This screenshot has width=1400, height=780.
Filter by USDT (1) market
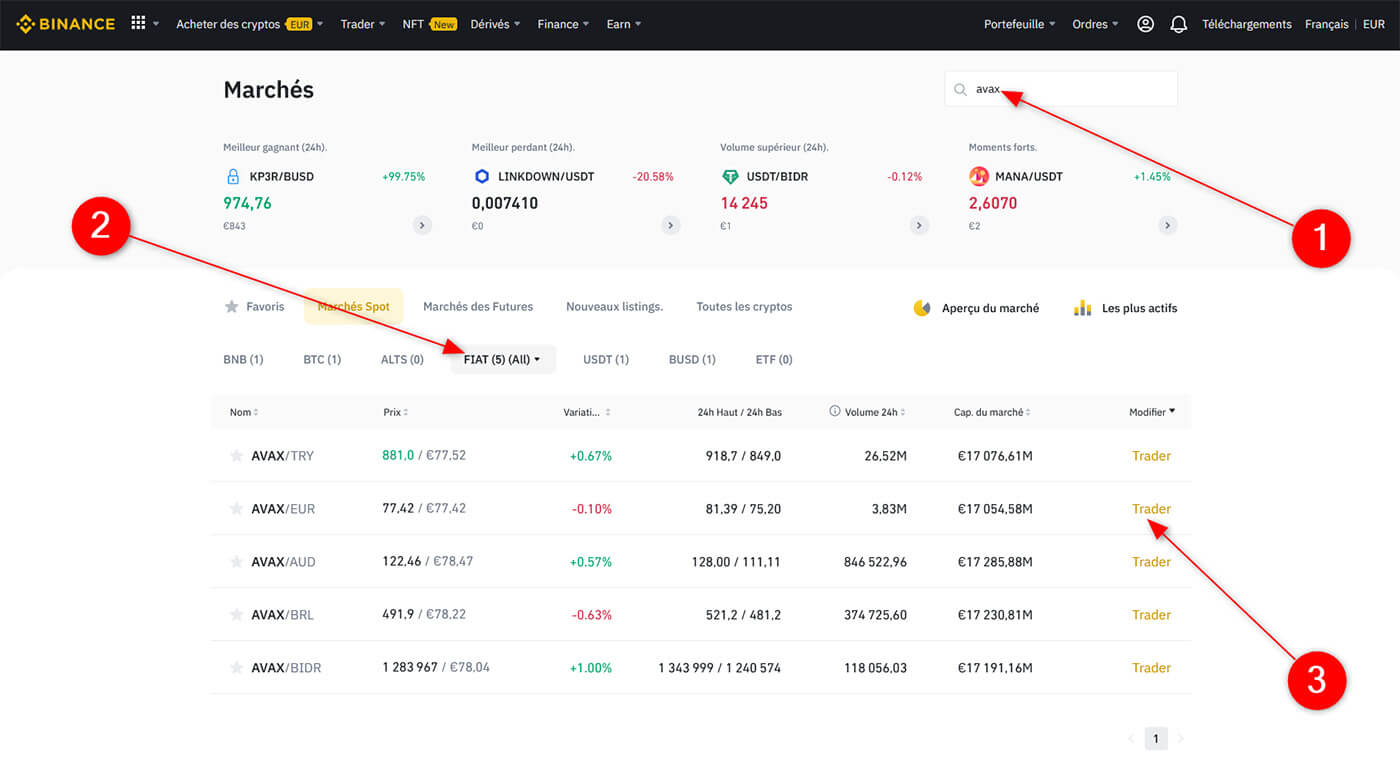[606, 359]
